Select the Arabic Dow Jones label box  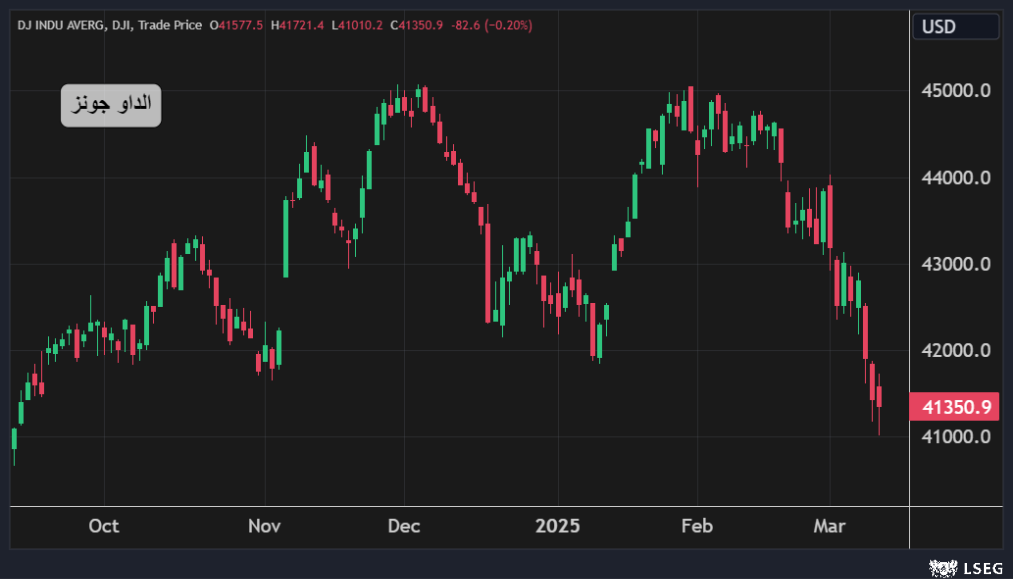click(x=111, y=103)
